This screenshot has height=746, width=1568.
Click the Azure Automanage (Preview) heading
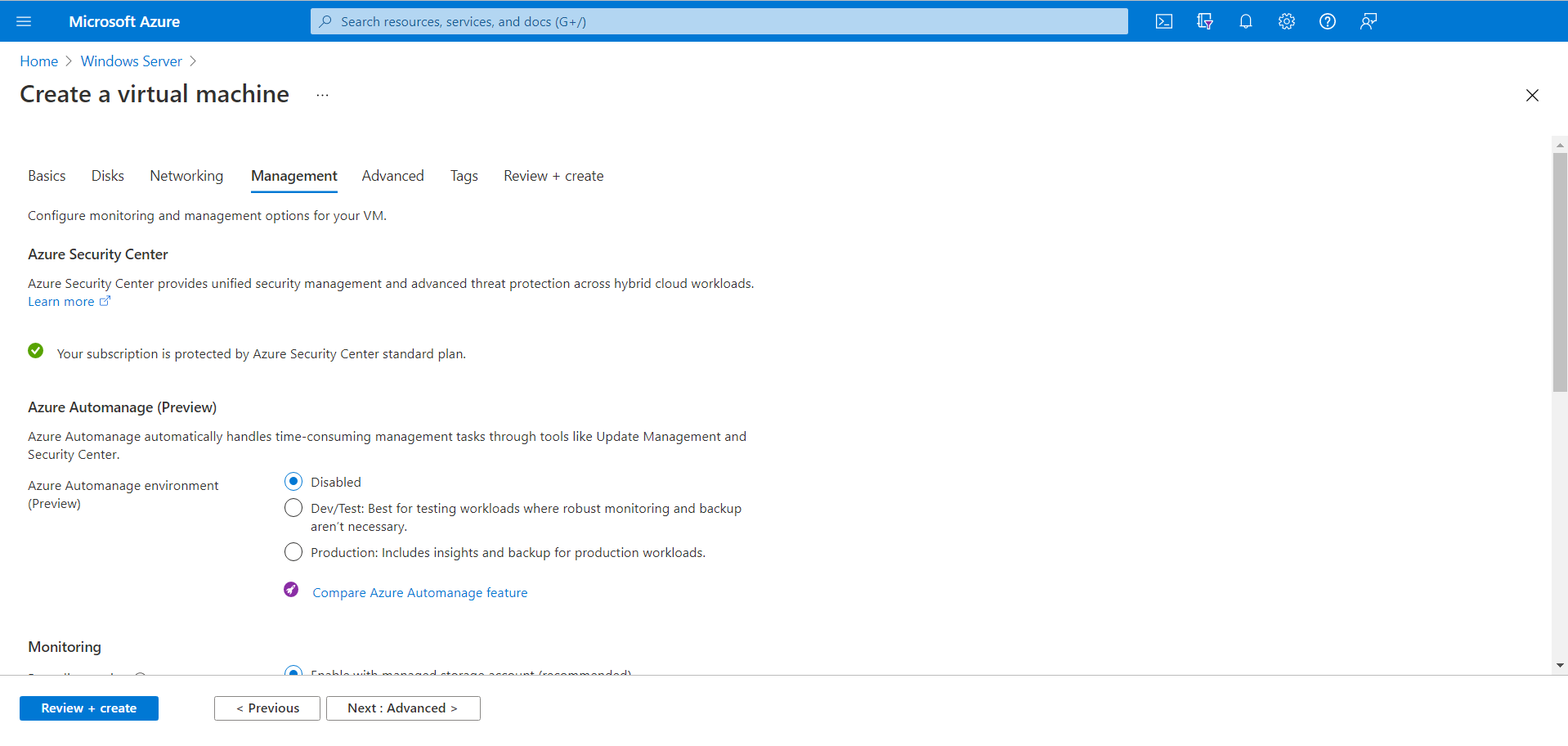(x=123, y=407)
